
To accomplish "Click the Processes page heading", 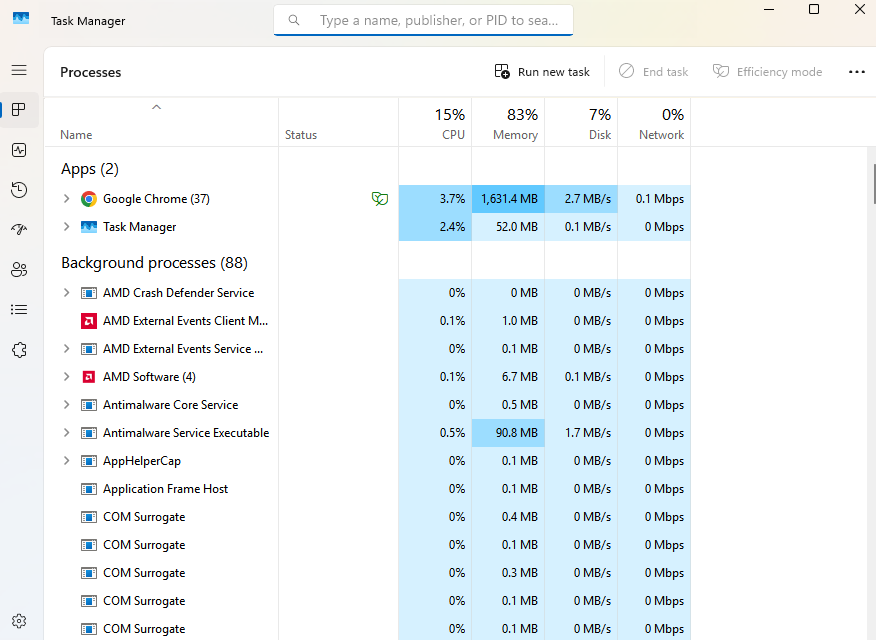I will pos(91,72).
